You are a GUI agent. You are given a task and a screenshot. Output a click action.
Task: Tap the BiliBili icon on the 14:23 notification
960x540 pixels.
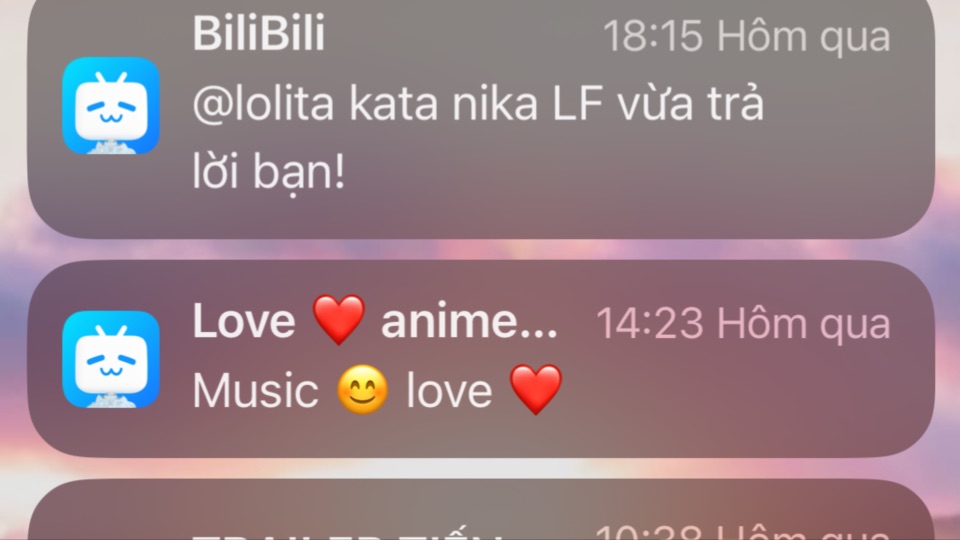point(111,359)
